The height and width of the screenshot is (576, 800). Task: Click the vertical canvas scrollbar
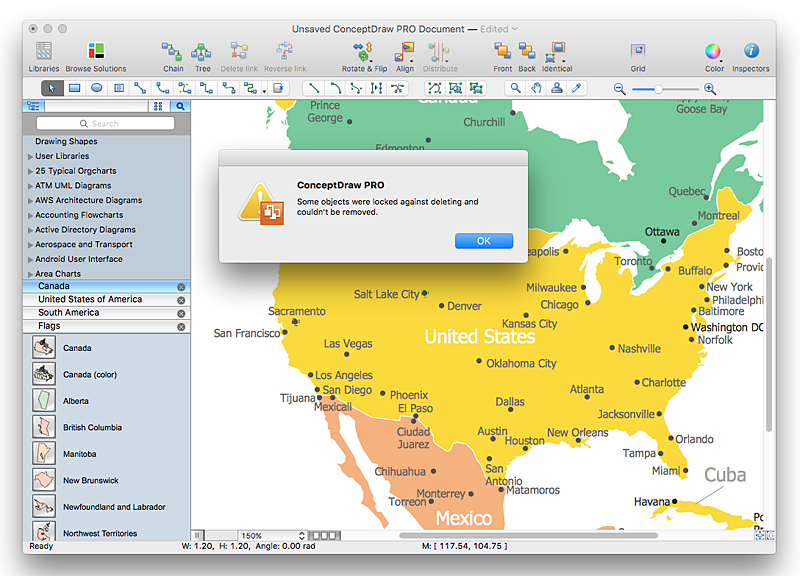pos(769,344)
